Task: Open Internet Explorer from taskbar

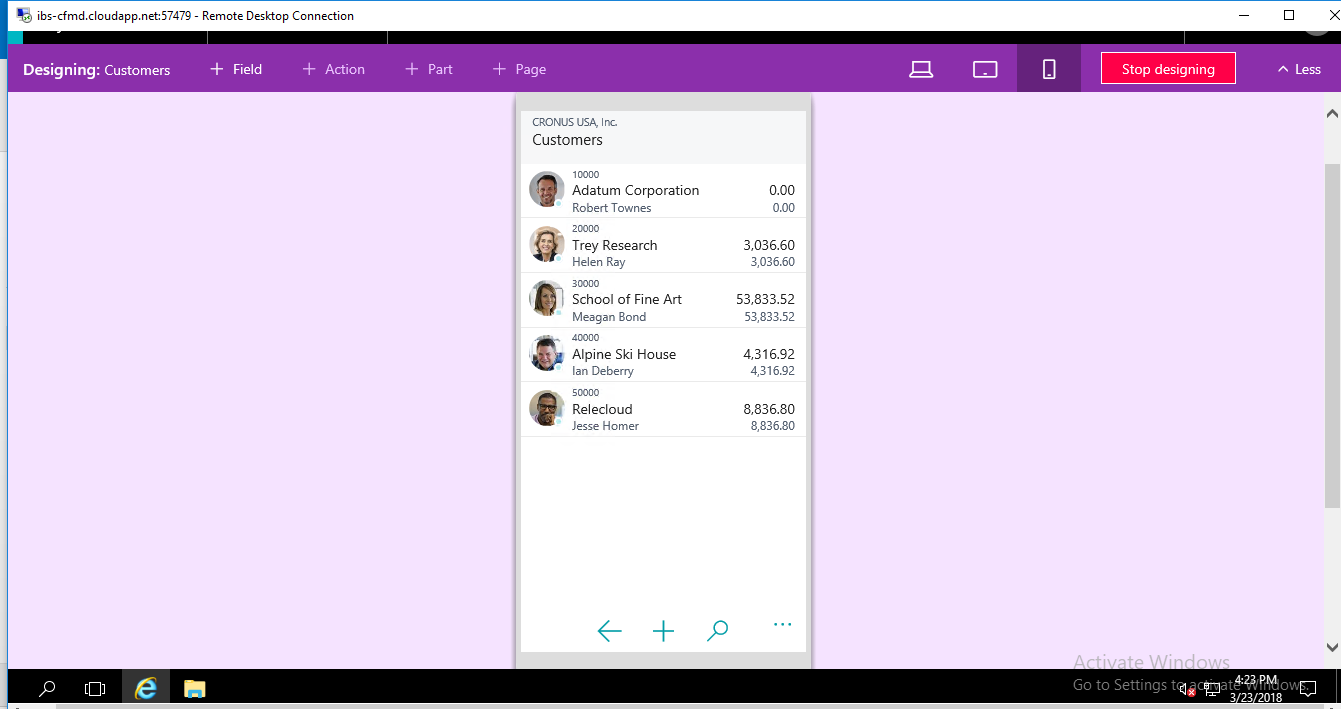Action: click(147, 688)
